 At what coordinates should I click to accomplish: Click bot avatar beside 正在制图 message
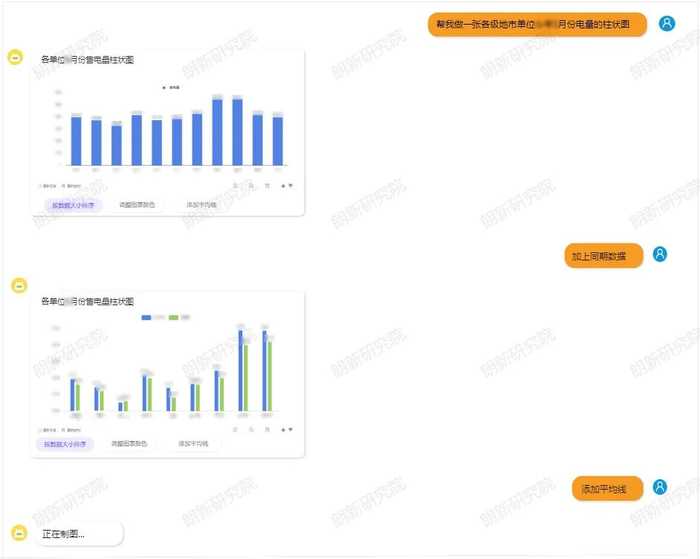(17, 533)
